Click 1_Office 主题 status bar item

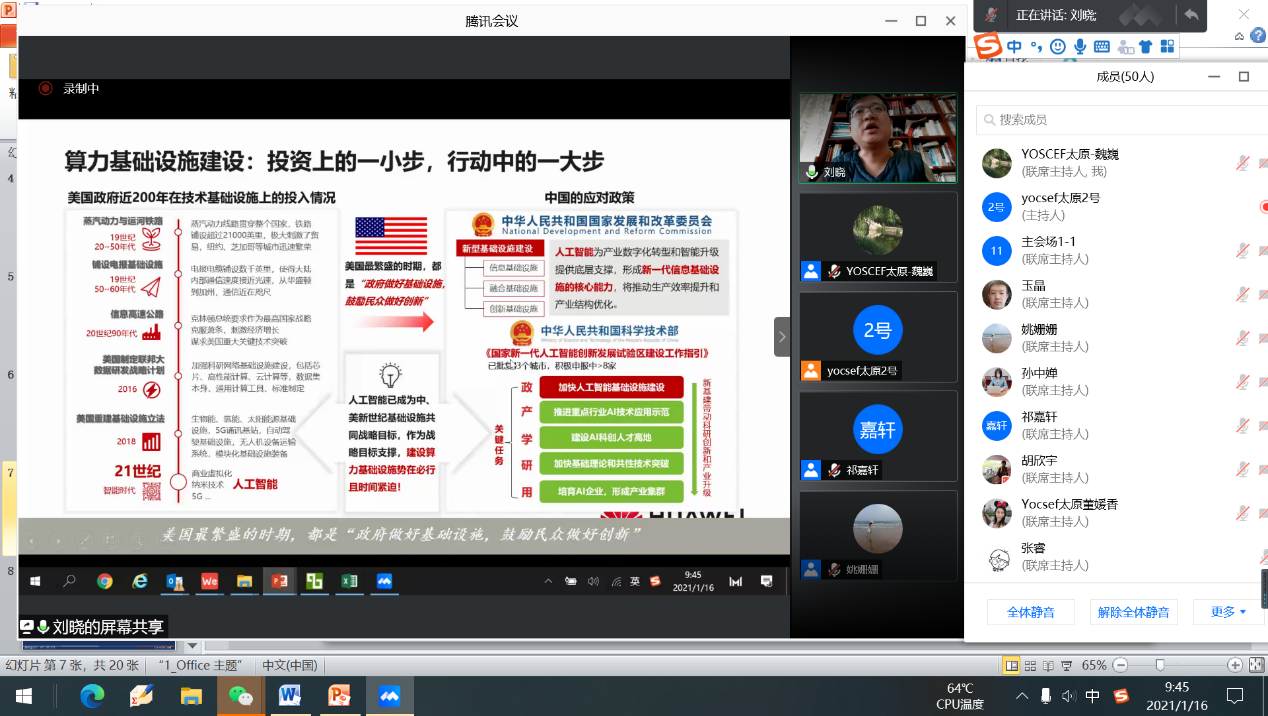pos(201,665)
